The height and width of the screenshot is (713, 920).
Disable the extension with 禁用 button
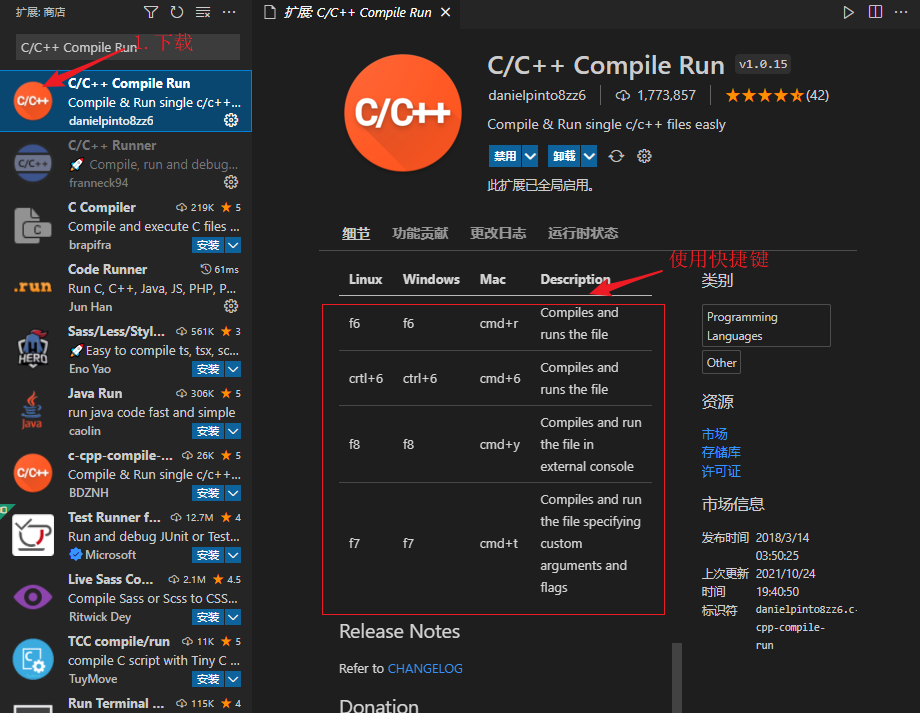coord(505,156)
